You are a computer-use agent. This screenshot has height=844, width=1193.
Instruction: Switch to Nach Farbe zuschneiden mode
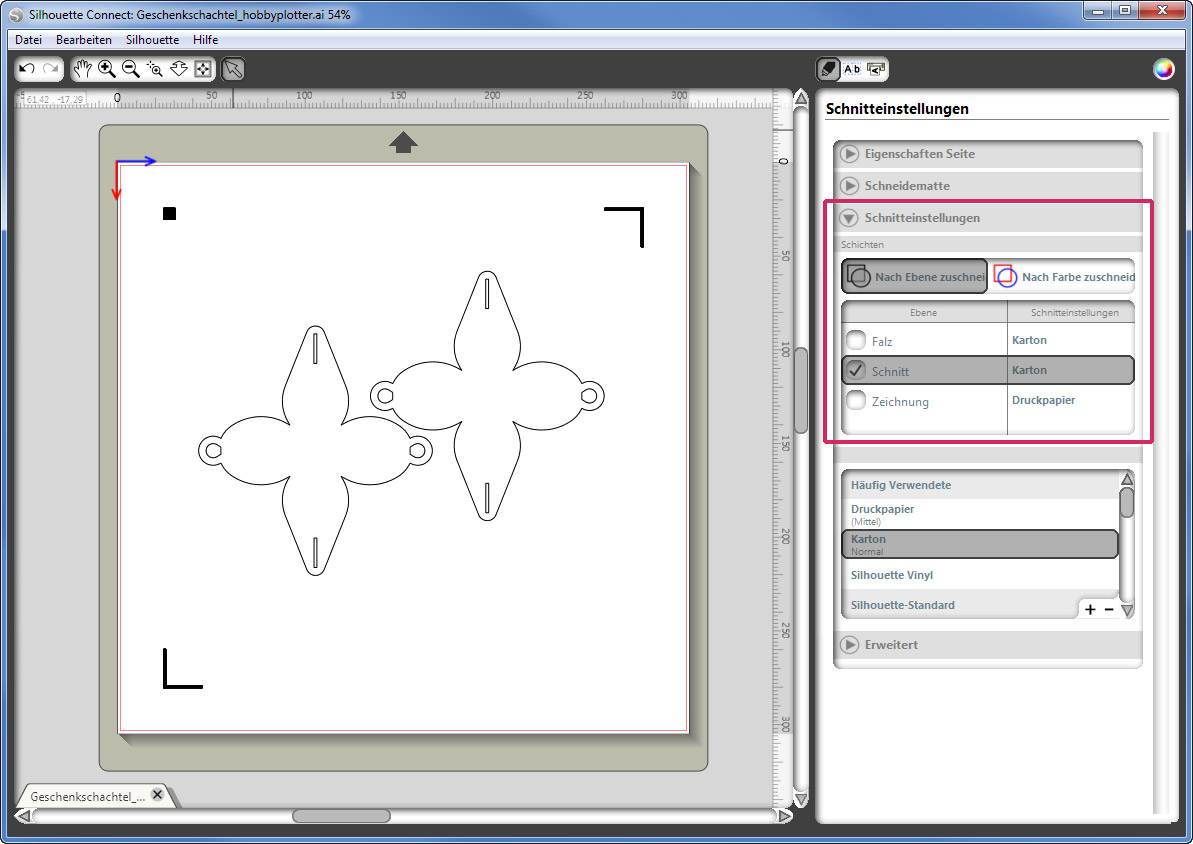click(x=1064, y=277)
